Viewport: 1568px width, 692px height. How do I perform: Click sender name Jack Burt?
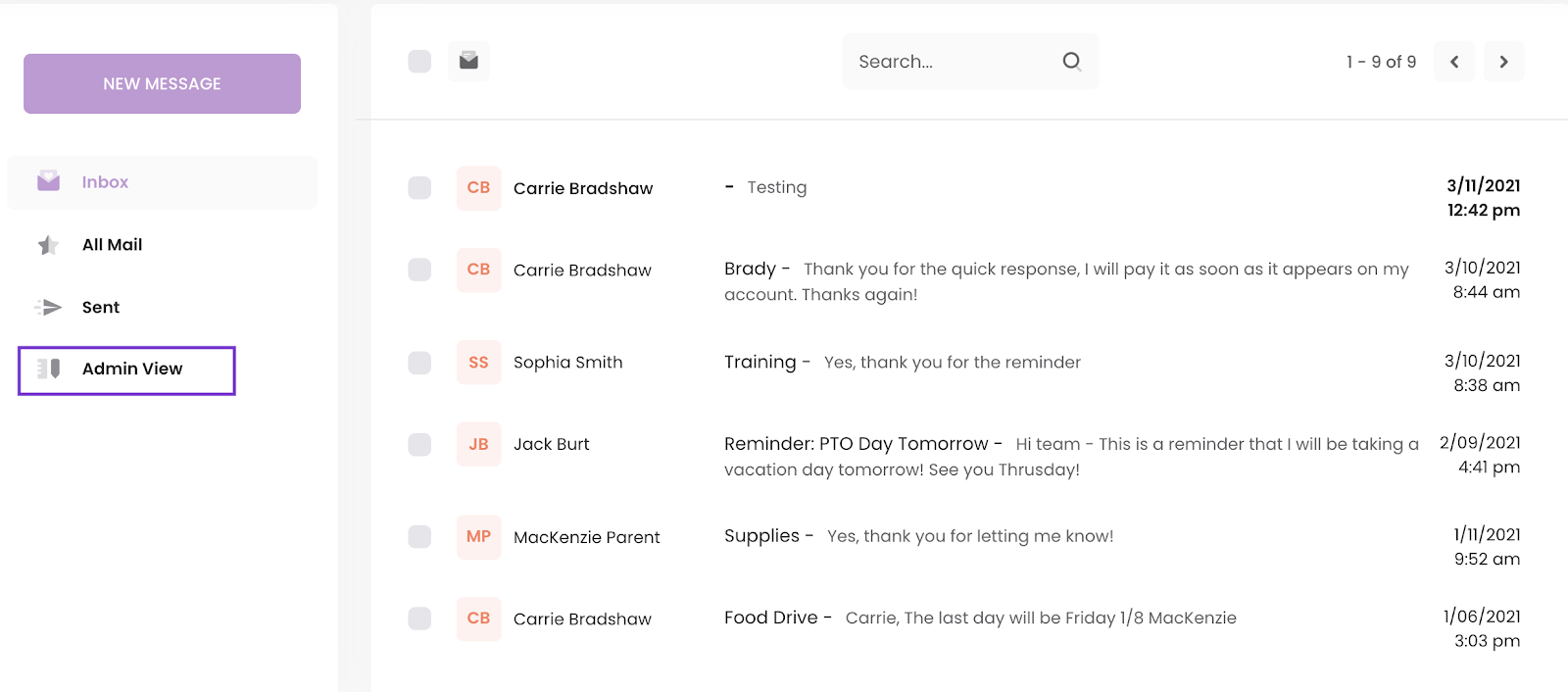pyautogui.click(x=552, y=444)
